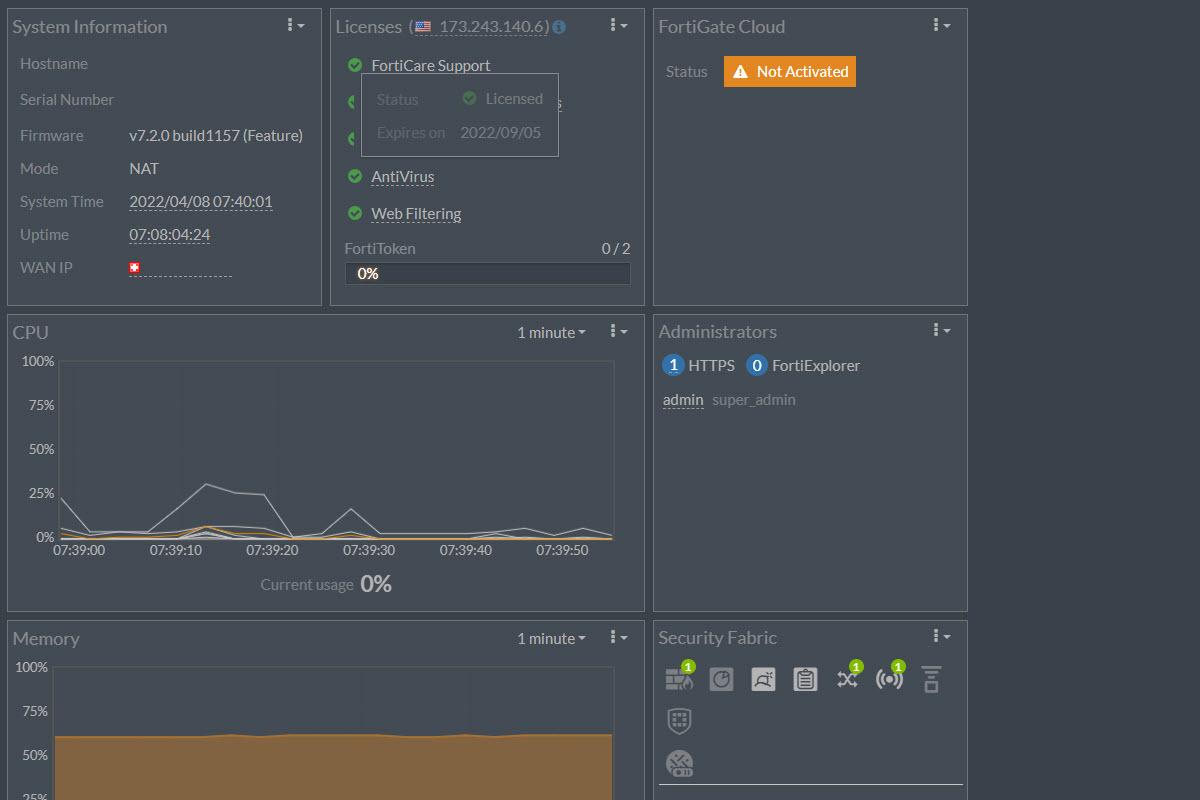Click the blue info icon next to Licenses IP
Image resolution: width=1200 pixels, height=800 pixels.
[559, 27]
